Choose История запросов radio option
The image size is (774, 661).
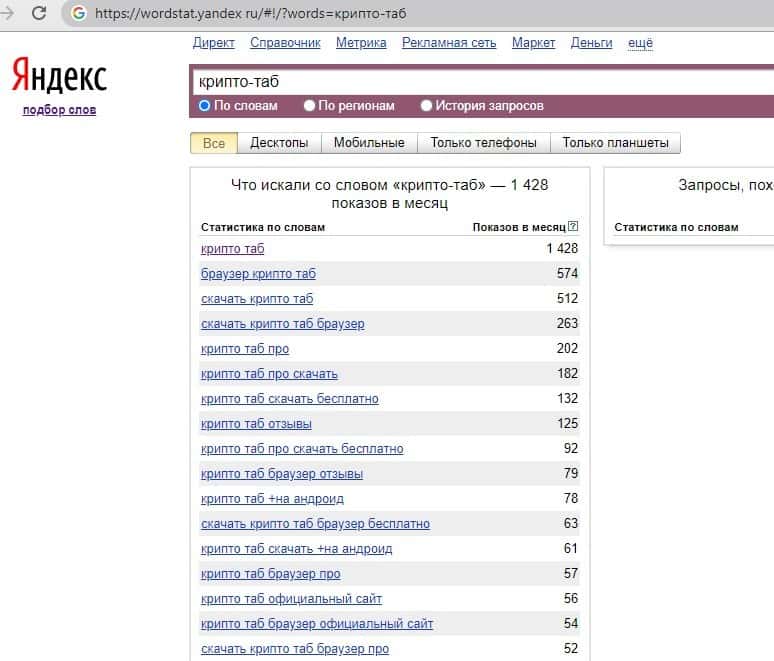[x=427, y=106]
